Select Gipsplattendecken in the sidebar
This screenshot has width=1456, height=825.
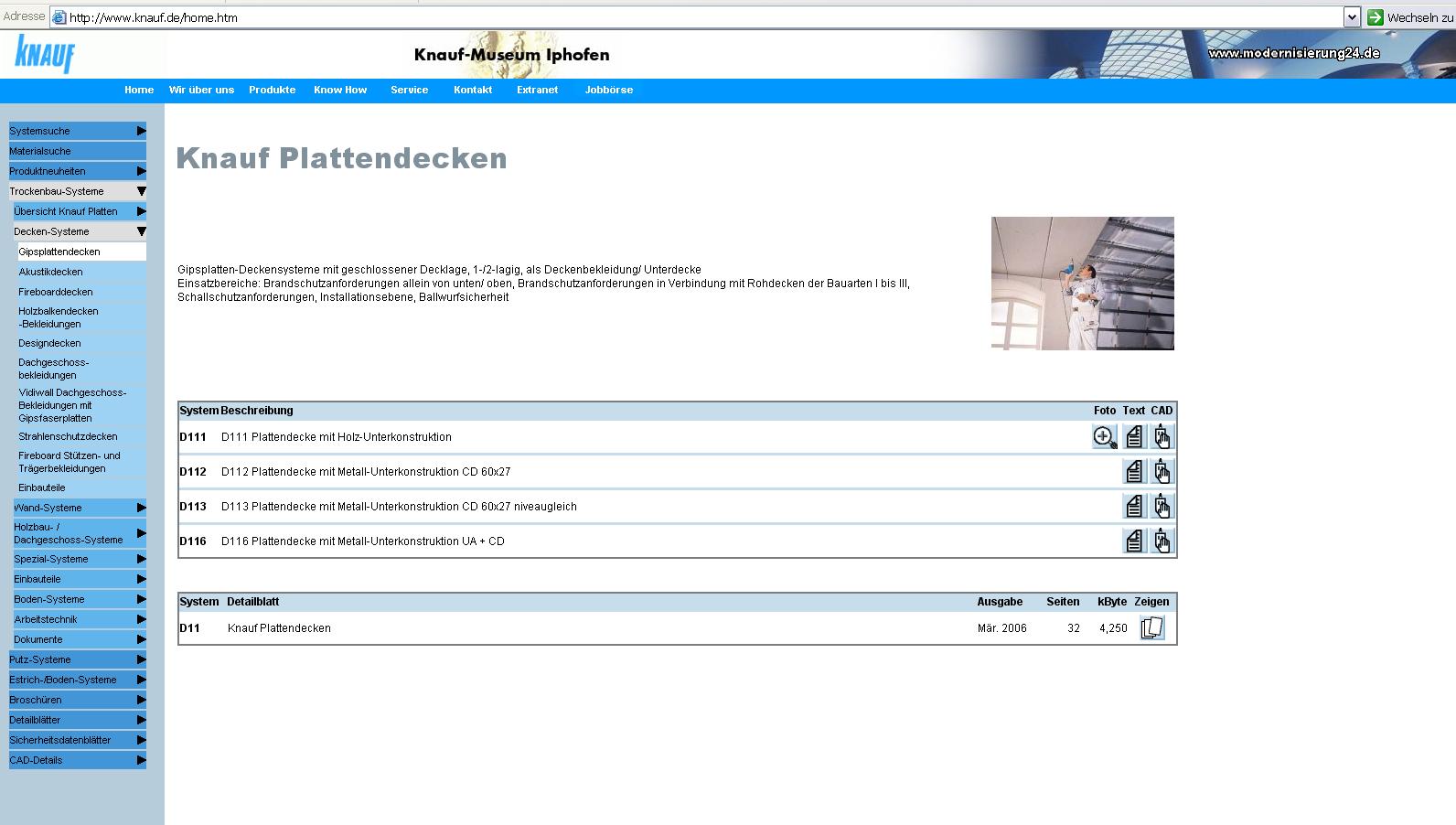click(x=81, y=252)
